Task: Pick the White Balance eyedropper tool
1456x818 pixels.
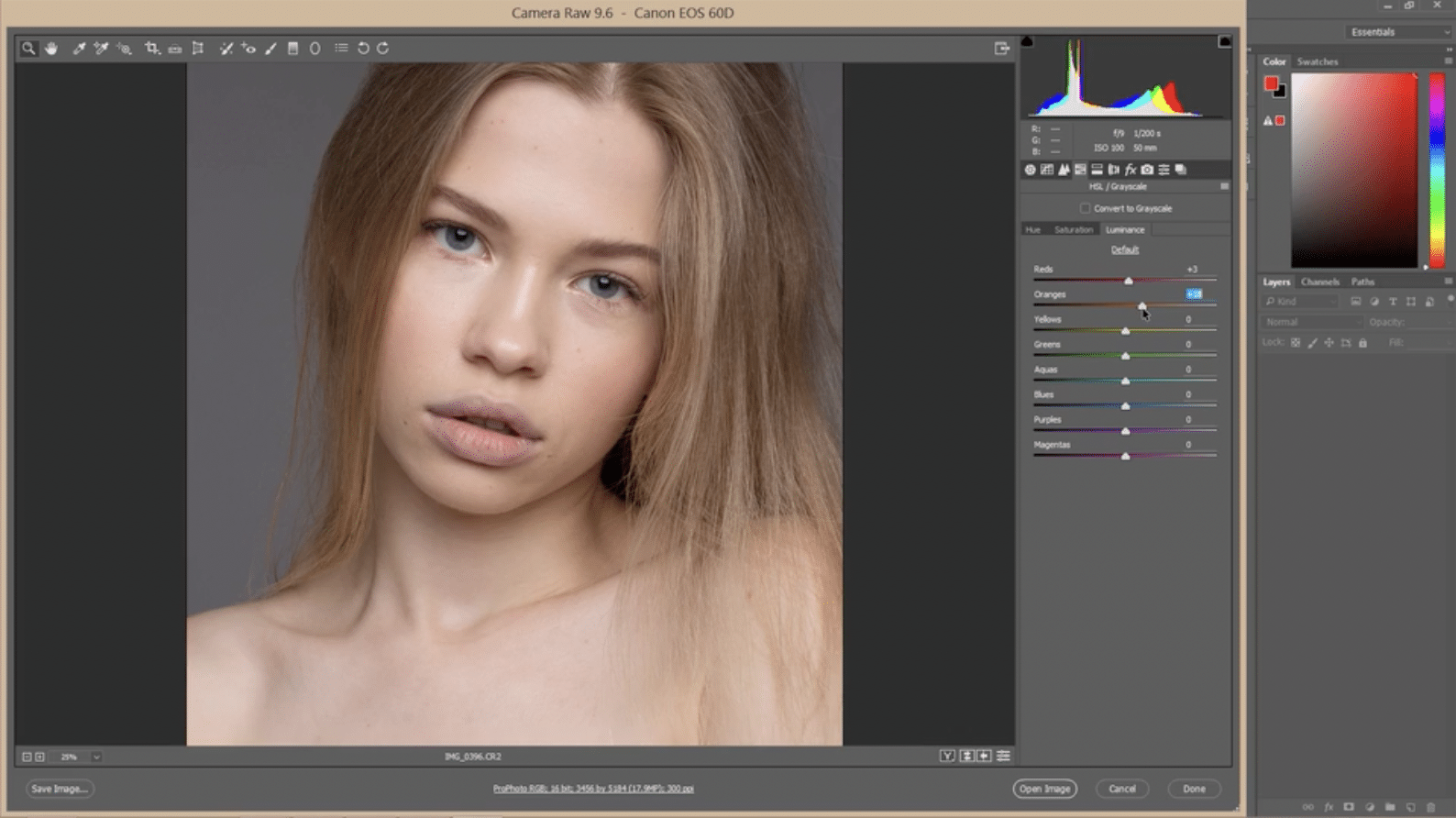Action: tap(79, 48)
